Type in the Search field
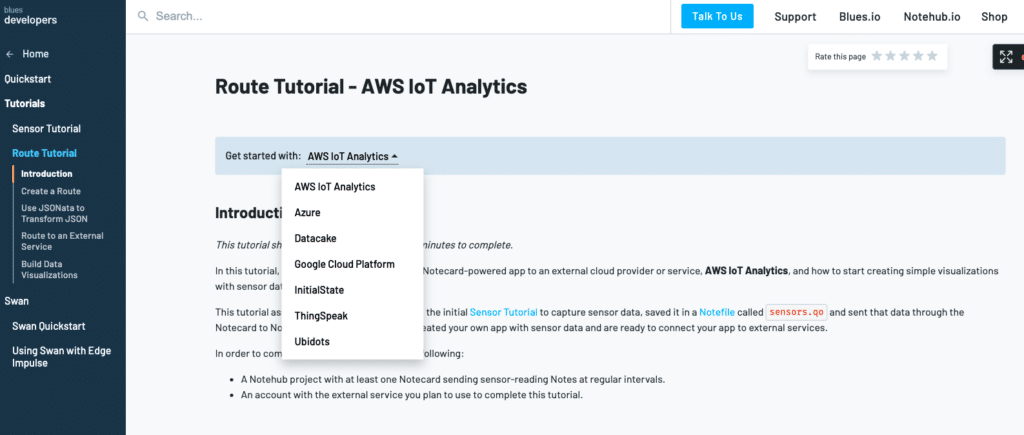 [400, 16]
